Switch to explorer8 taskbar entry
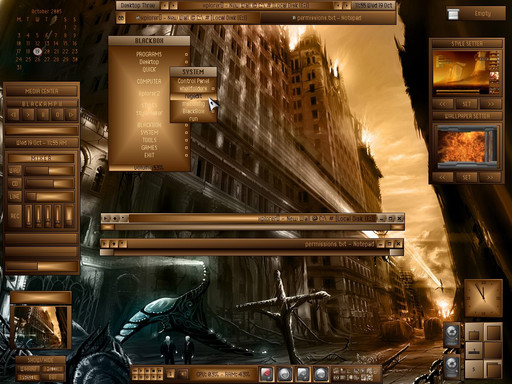This screenshot has width=512, height=384. [x=193, y=18]
